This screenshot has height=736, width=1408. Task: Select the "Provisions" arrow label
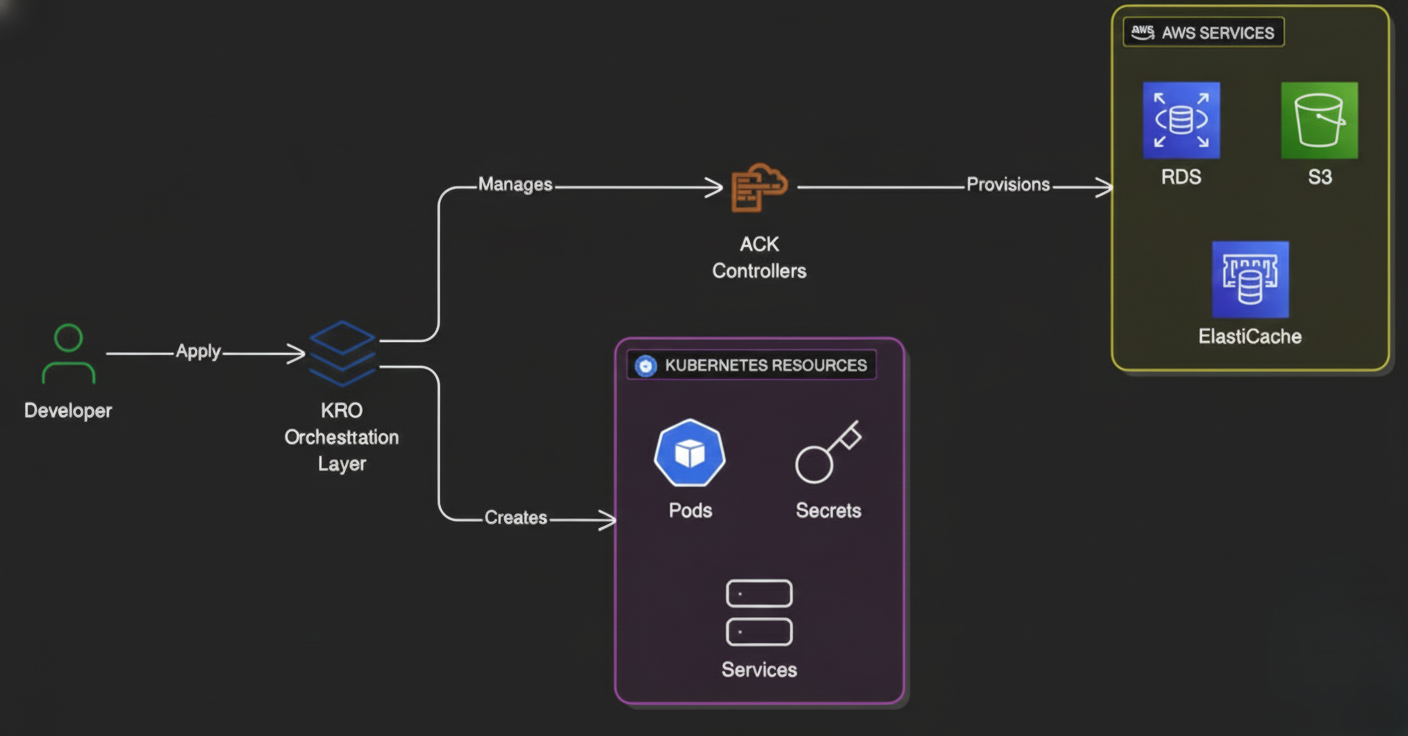[x=1007, y=185]
